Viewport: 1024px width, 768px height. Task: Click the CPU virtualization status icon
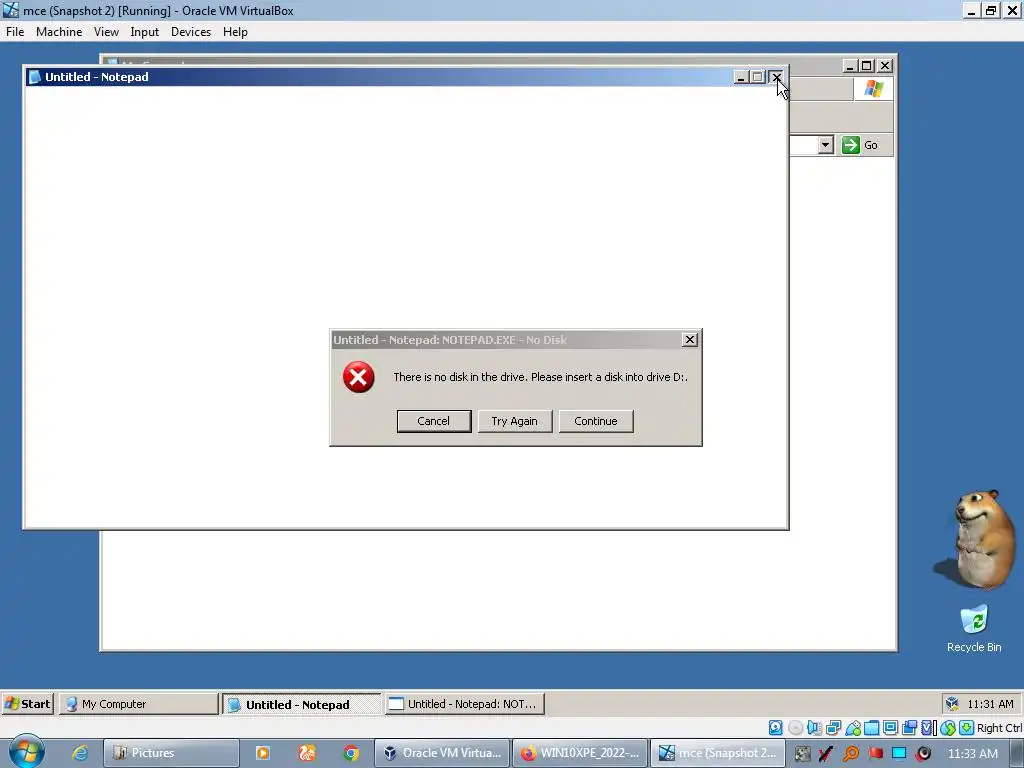click(929, 728)
